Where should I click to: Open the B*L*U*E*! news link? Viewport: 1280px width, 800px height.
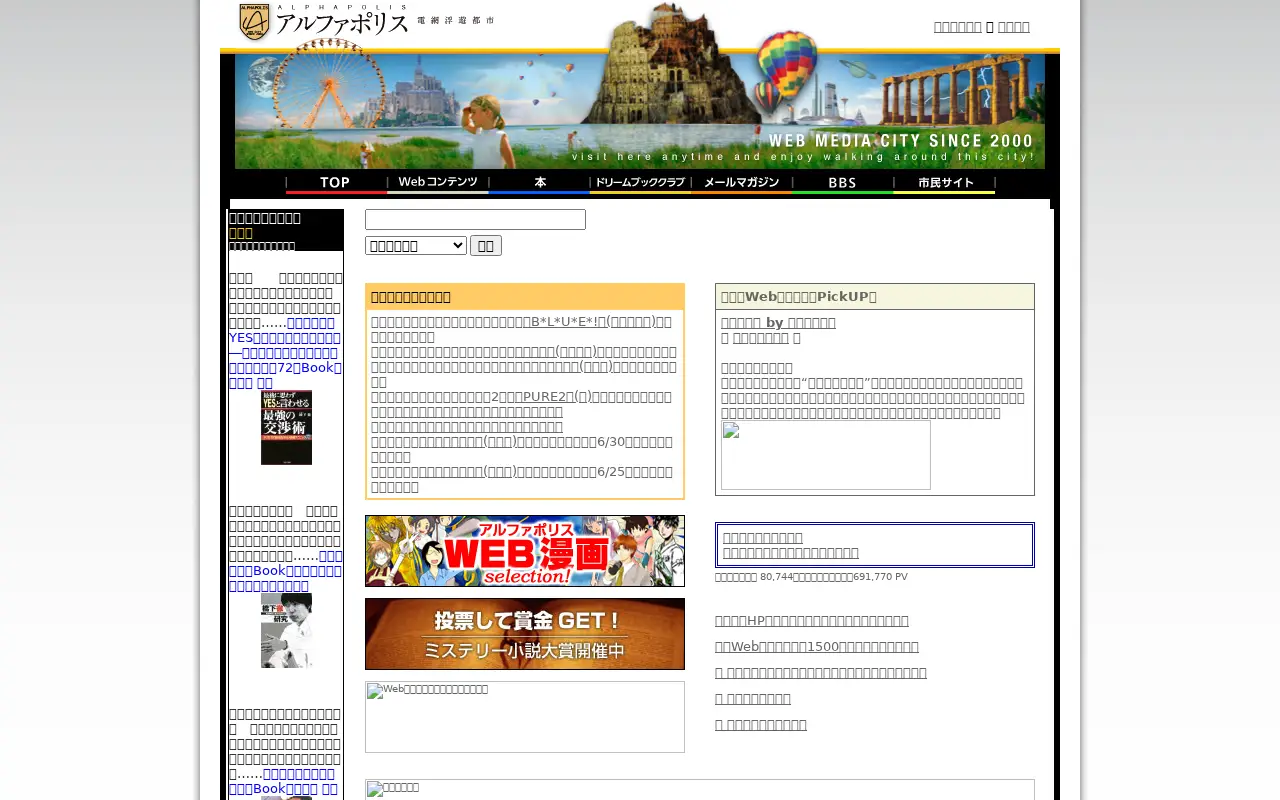tap(593, 322)
